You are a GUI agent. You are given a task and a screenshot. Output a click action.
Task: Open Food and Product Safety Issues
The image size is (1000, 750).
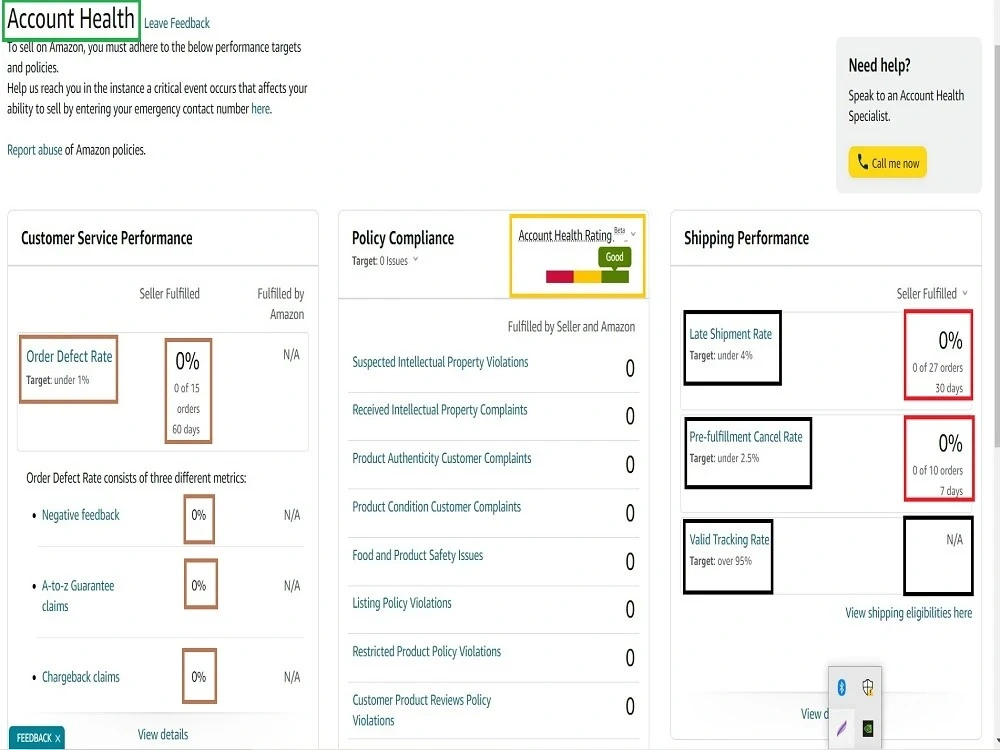click(418, 555)
